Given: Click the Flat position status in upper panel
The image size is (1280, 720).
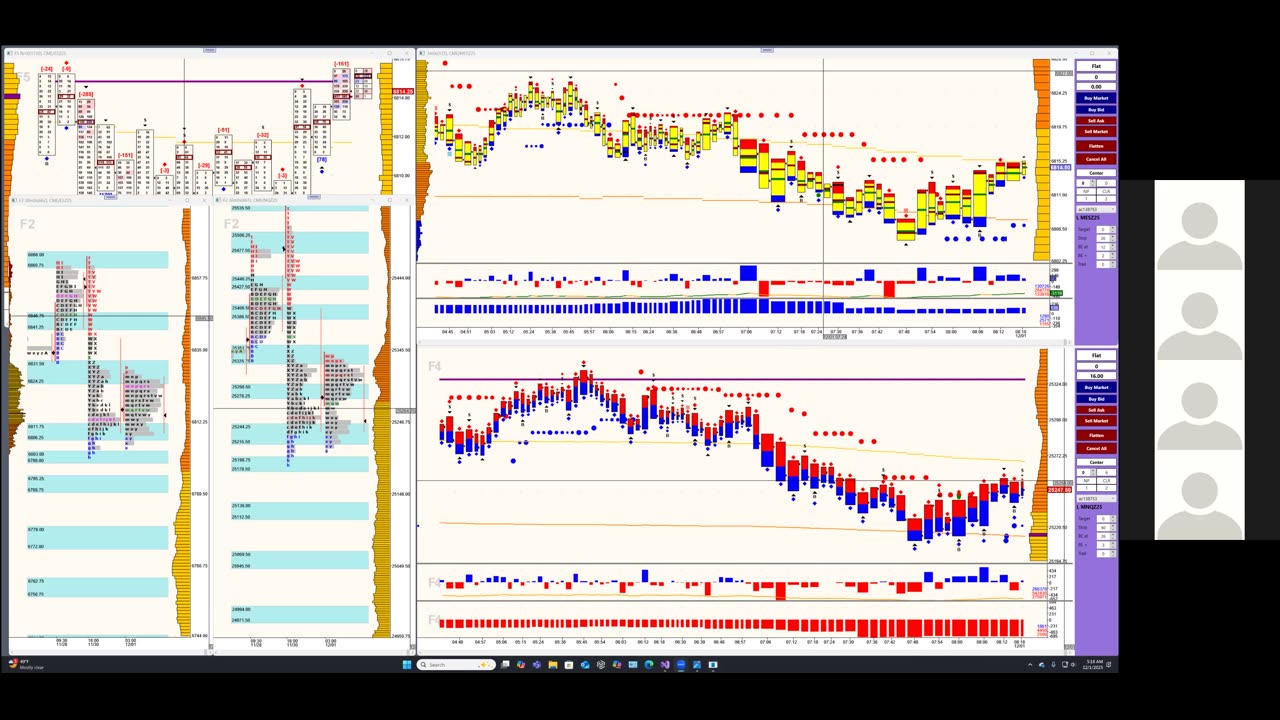Looking at the screenshot, I should tap(1096, 66).
